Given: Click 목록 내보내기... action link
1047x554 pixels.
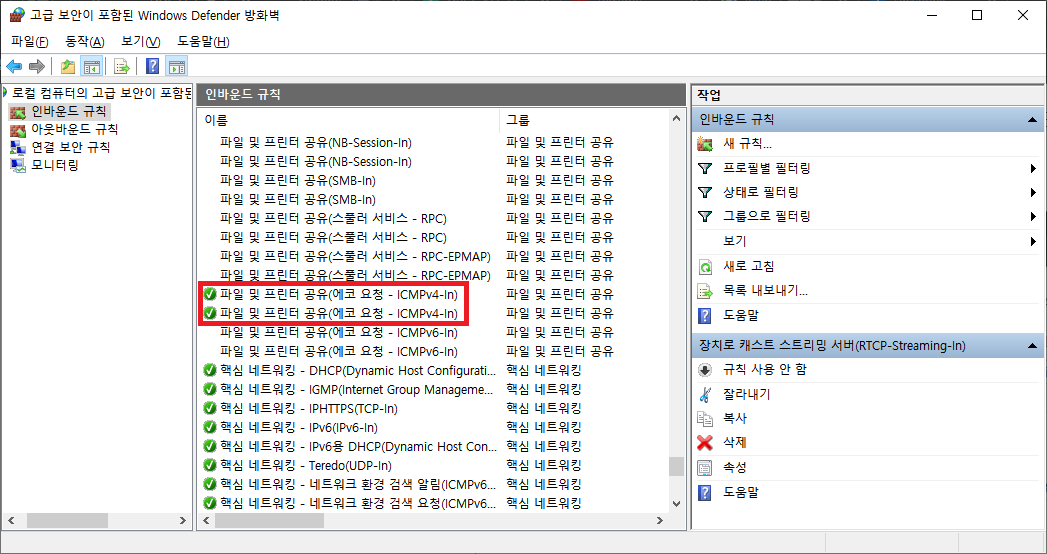Looking at the screenshot, I should [x=765, y=291].
